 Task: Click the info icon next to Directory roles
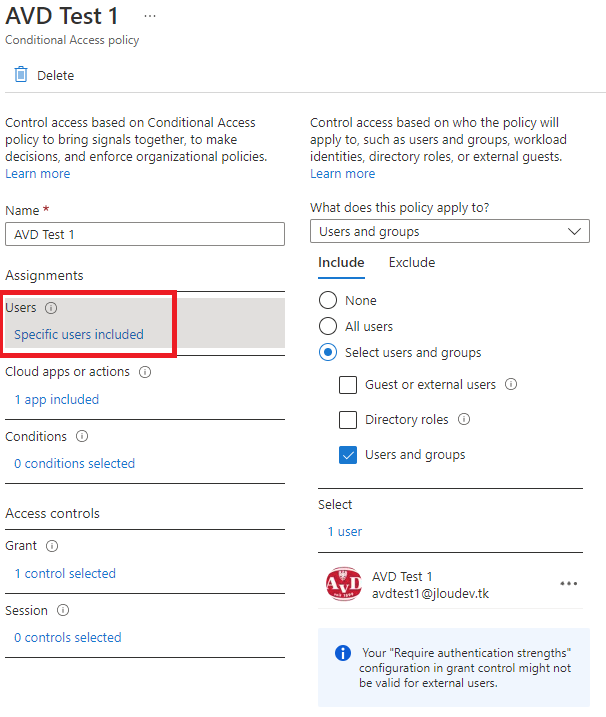[464, 419]
